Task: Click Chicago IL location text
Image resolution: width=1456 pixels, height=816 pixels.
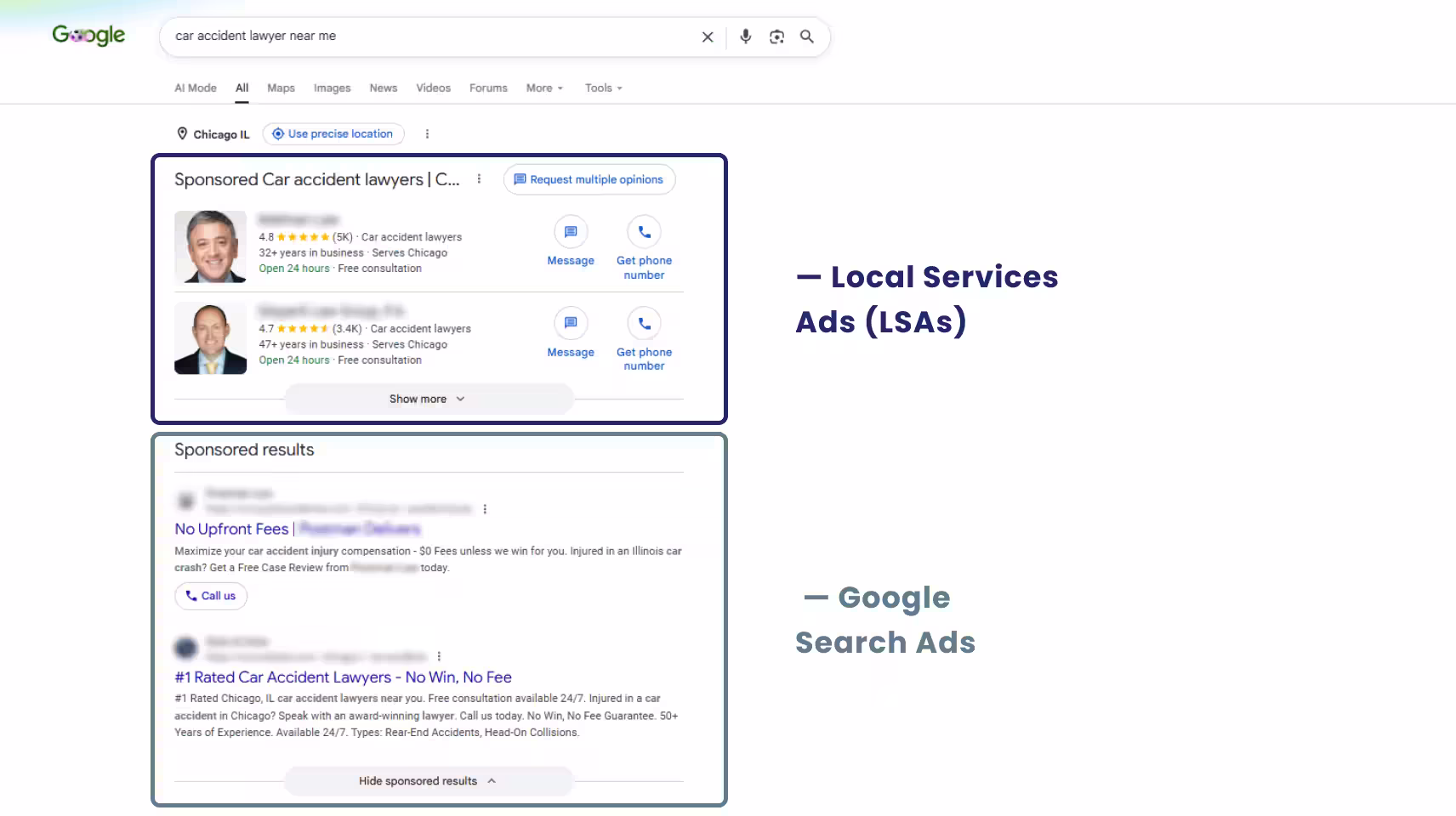Action: pyautogui.click(x=221, y=134)
